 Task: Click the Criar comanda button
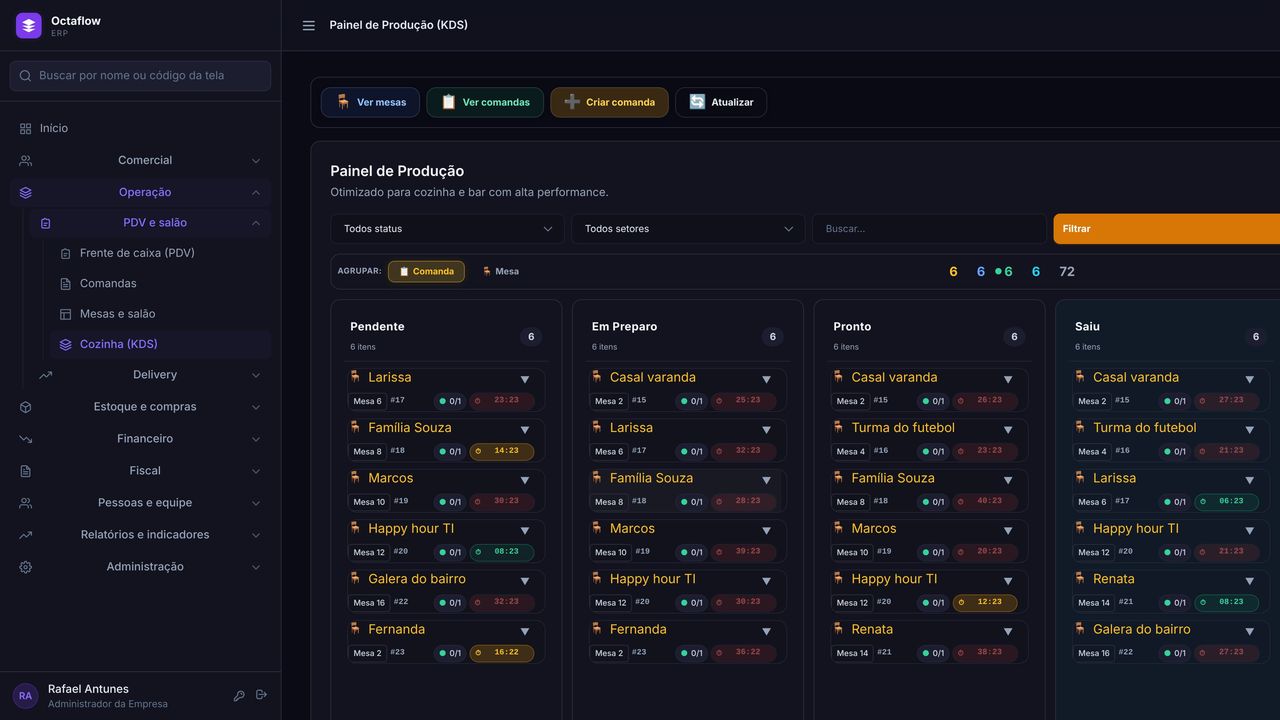pos(609,102)
